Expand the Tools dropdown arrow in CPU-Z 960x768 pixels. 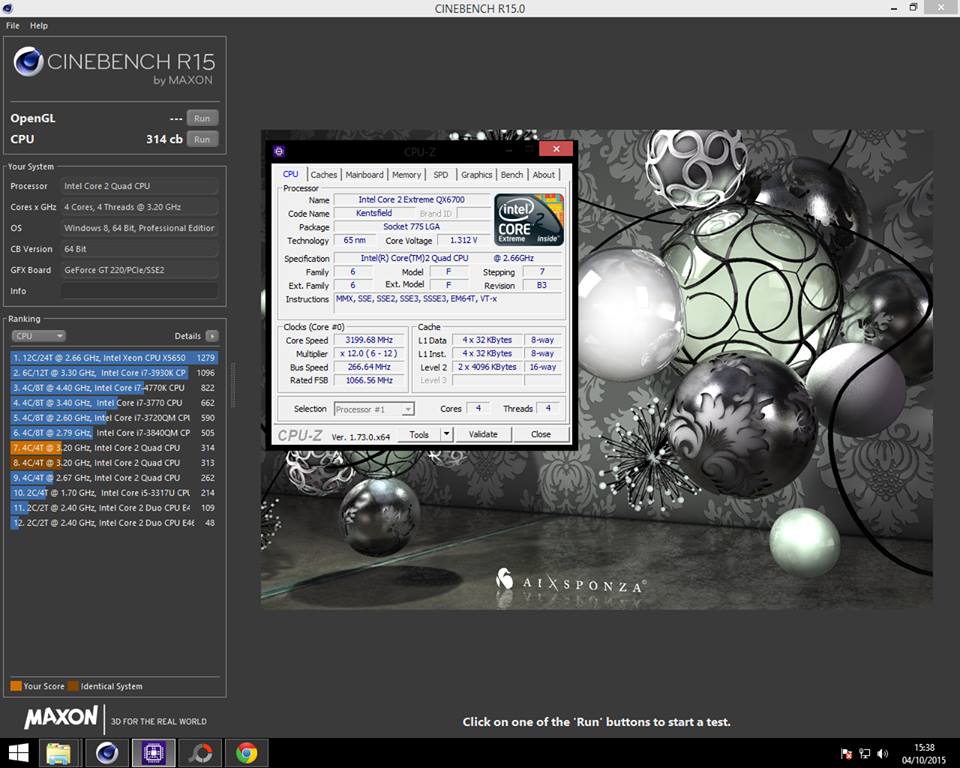click(x=446, y=434)
